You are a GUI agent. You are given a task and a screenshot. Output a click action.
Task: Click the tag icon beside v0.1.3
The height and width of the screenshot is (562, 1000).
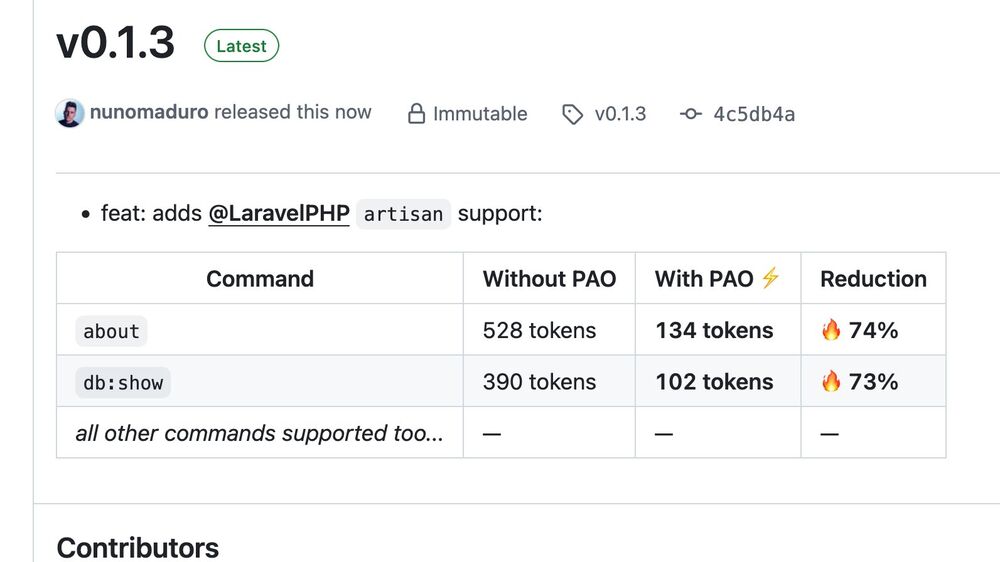[572, 114]
